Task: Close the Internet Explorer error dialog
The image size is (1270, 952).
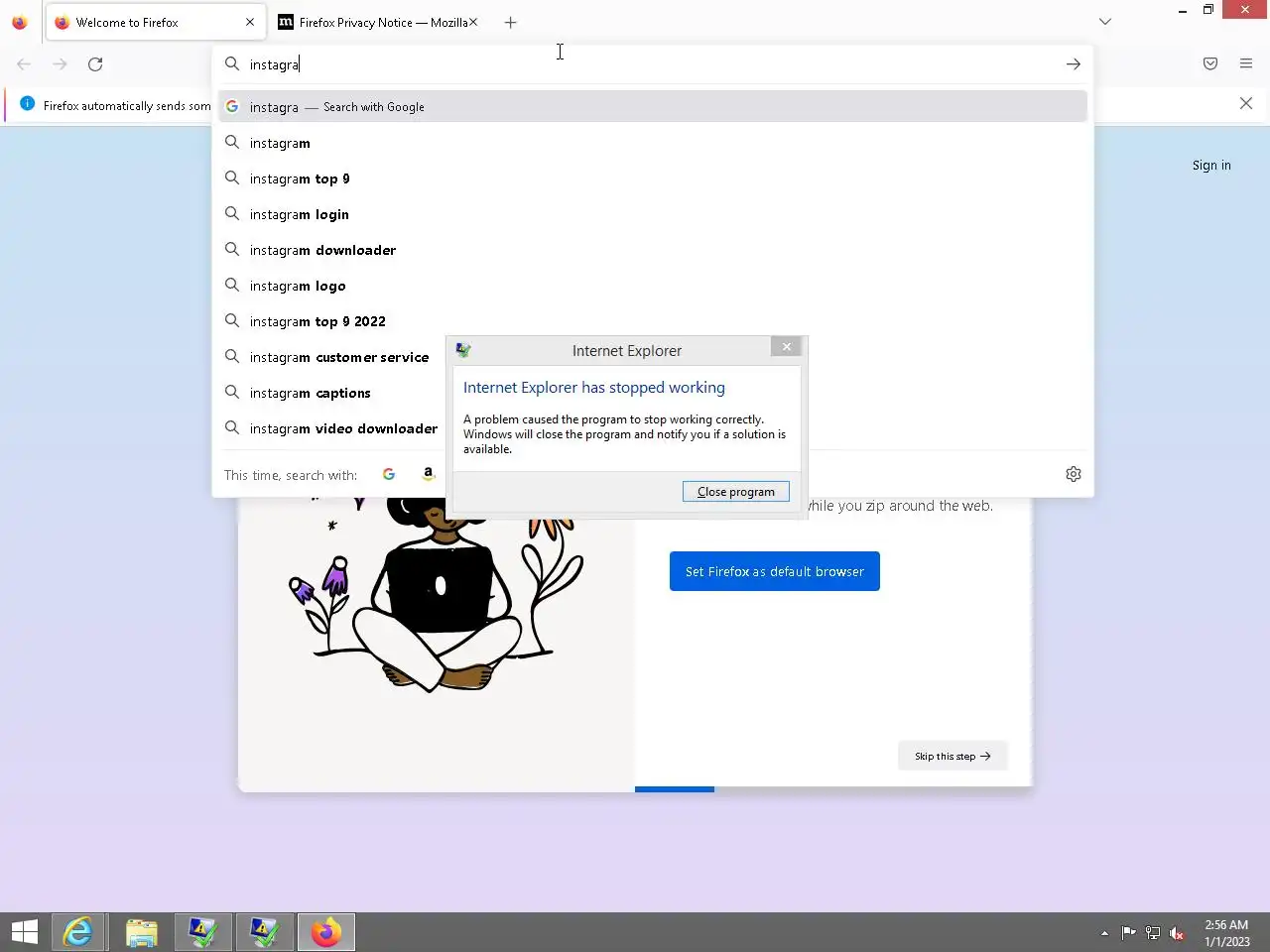Action: [787, 347]
